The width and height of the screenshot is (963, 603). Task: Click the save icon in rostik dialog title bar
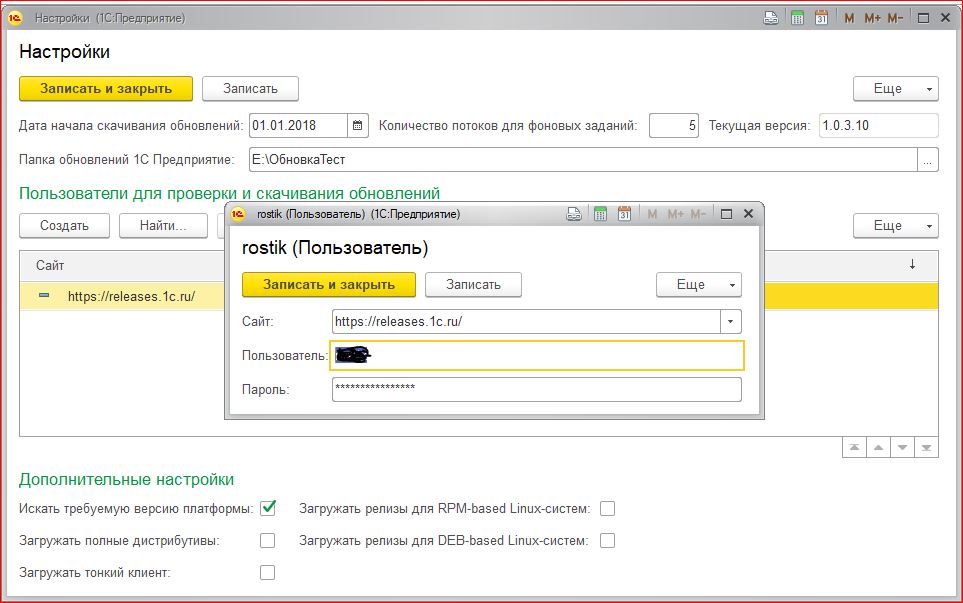point(574,214)
